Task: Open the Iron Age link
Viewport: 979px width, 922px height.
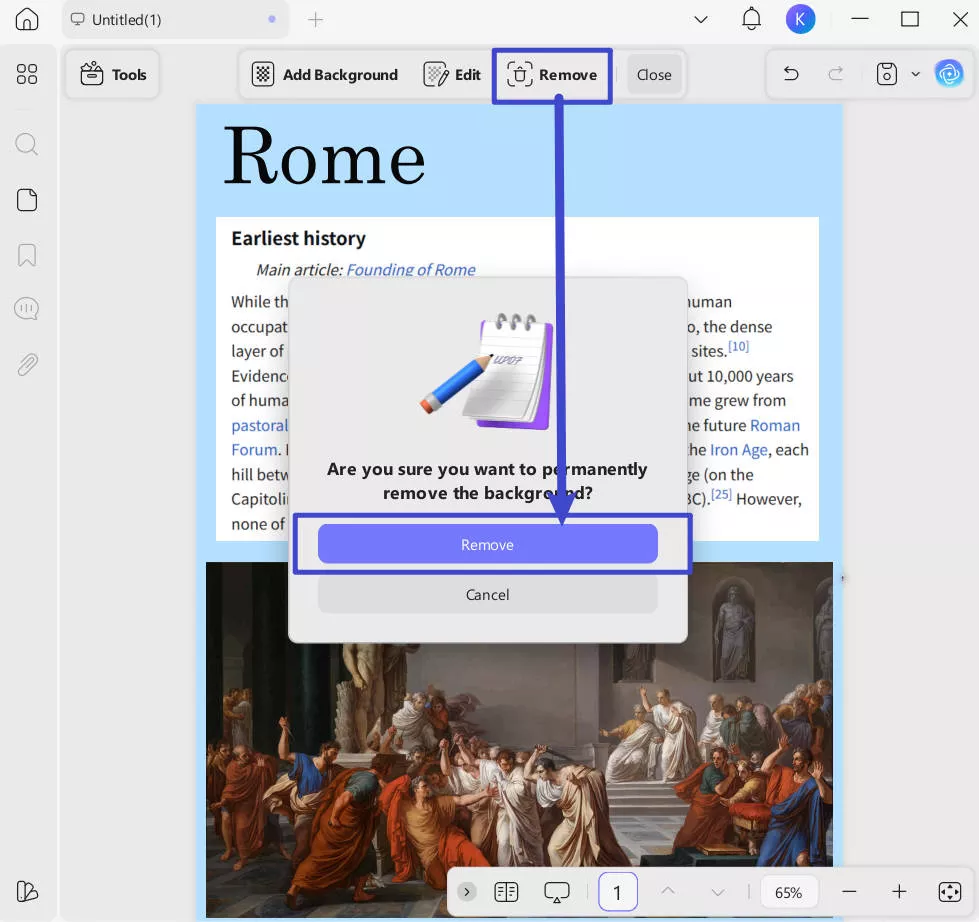Action: tap(739, 450)
